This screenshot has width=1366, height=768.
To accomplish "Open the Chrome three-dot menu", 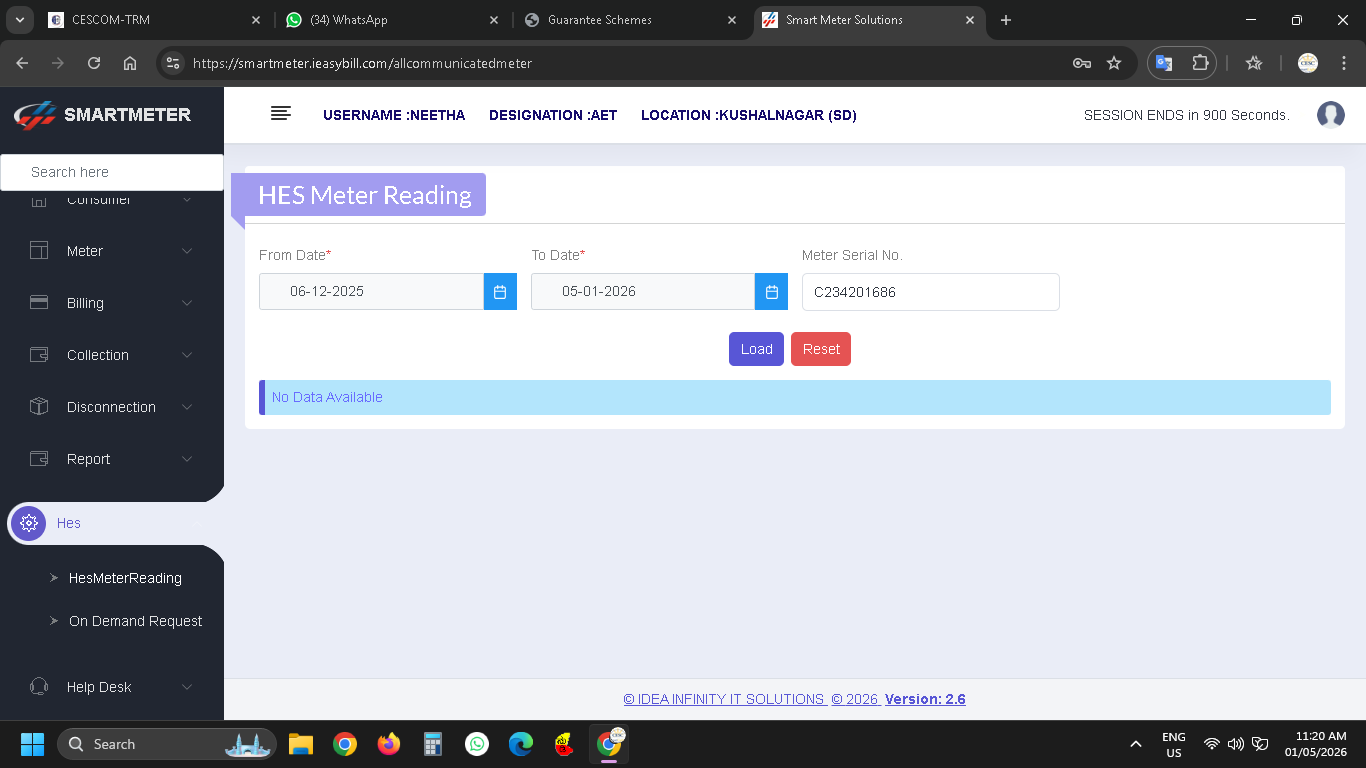I will [x=1342, y=63].
